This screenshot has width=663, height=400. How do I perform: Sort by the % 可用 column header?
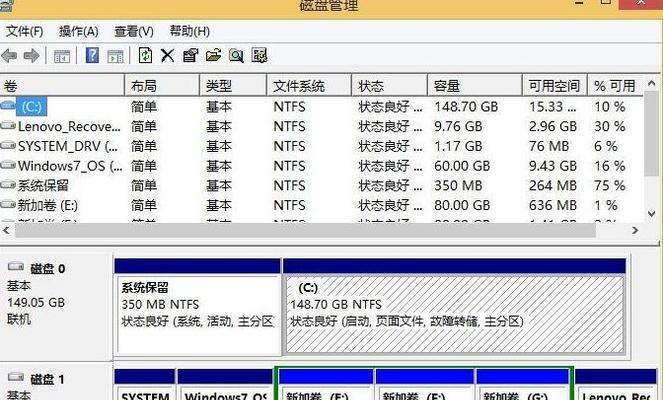click(x=615, y=86)
